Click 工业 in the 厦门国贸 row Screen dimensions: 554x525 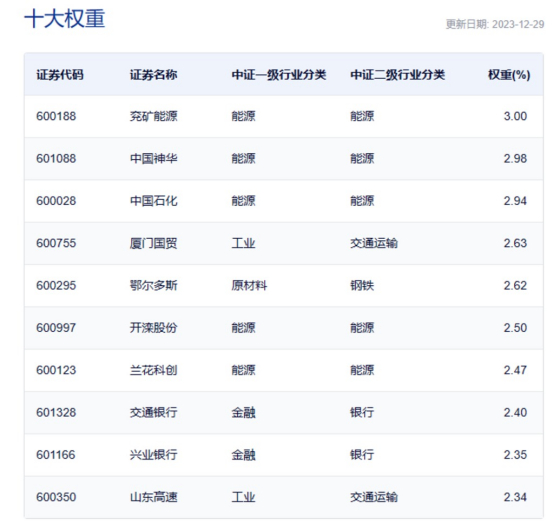tap(243, 243)
